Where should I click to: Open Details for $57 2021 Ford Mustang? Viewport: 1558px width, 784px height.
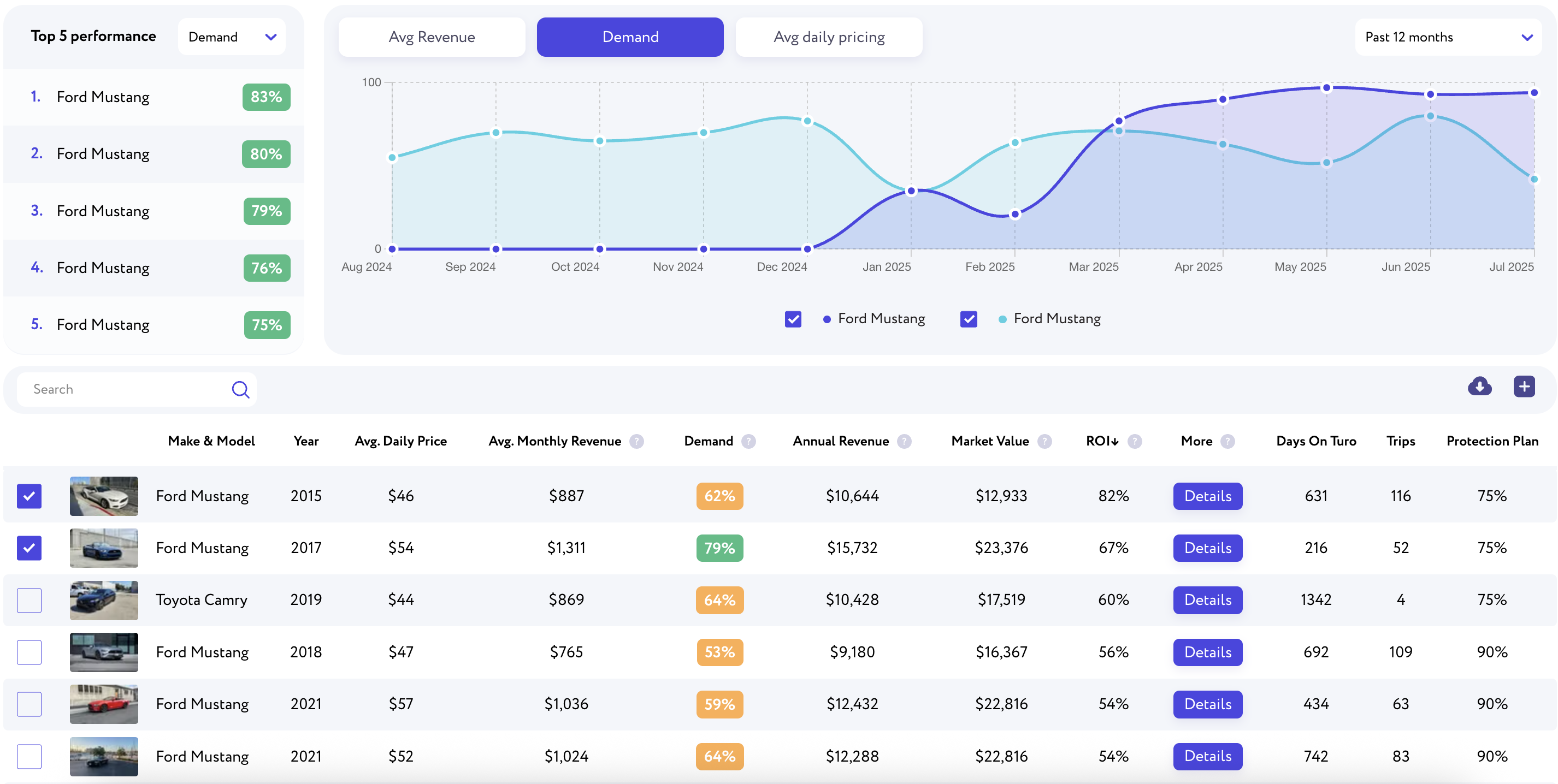pos(1207,704)
